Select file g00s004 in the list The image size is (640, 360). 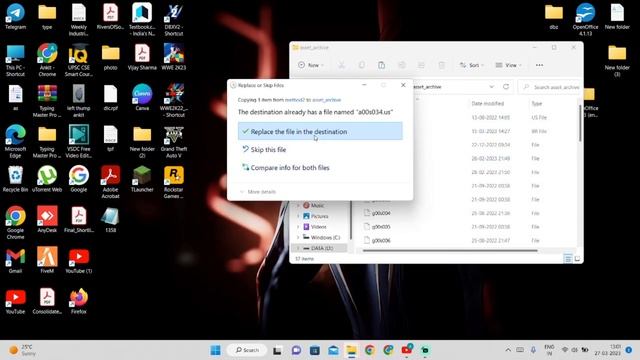[377, 213]
